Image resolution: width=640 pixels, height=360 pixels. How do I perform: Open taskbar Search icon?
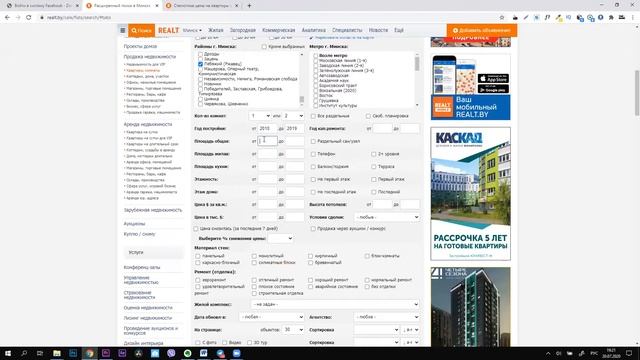point(24,353)
